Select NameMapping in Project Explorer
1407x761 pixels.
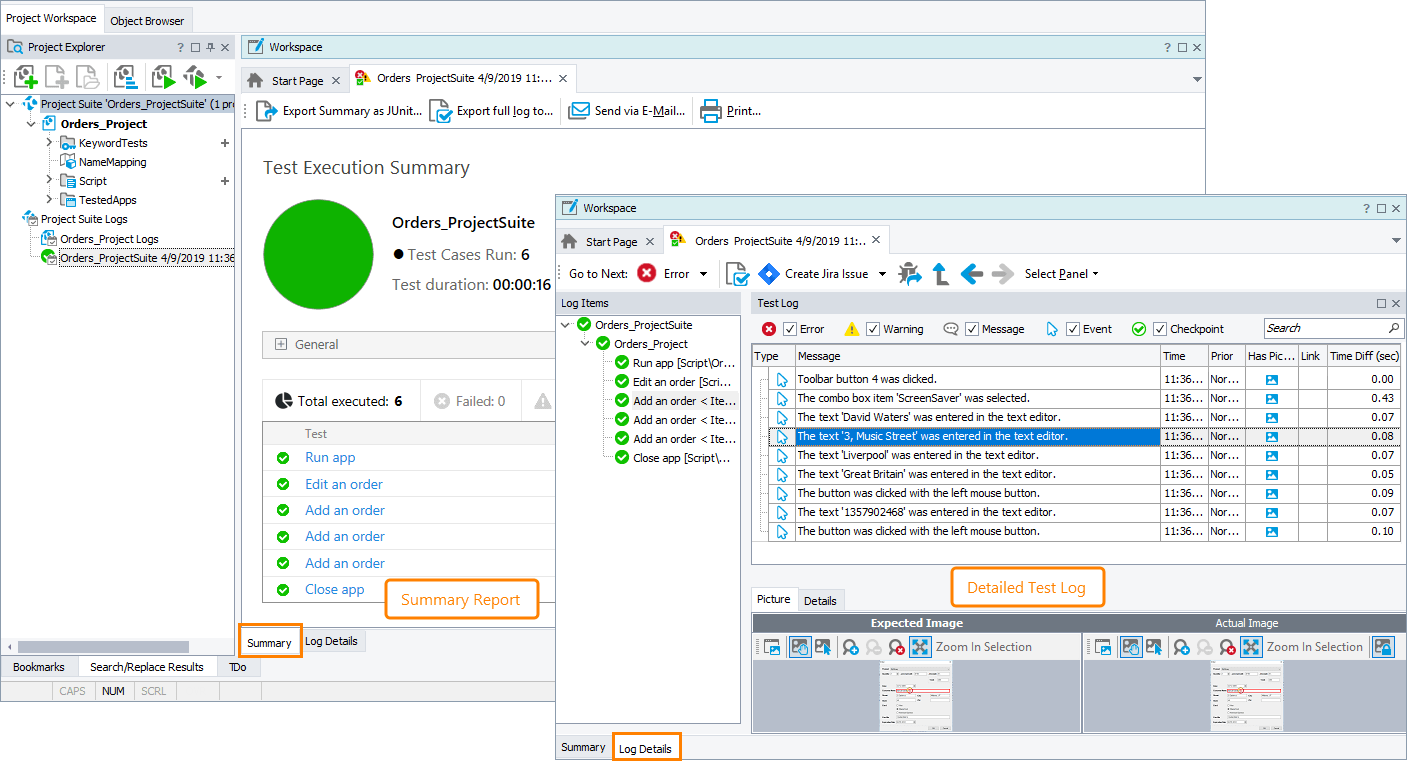(x=112, y=162)
